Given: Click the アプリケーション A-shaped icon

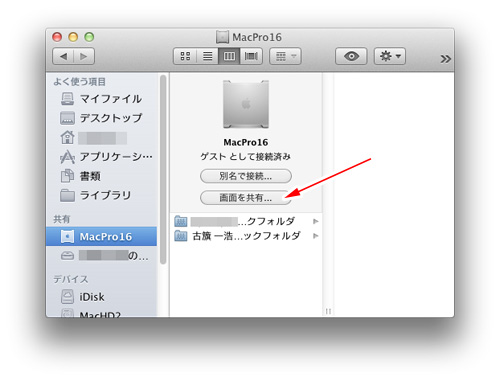Looking at the screenshot, I should pyautogui.click(x=67, y=157).
